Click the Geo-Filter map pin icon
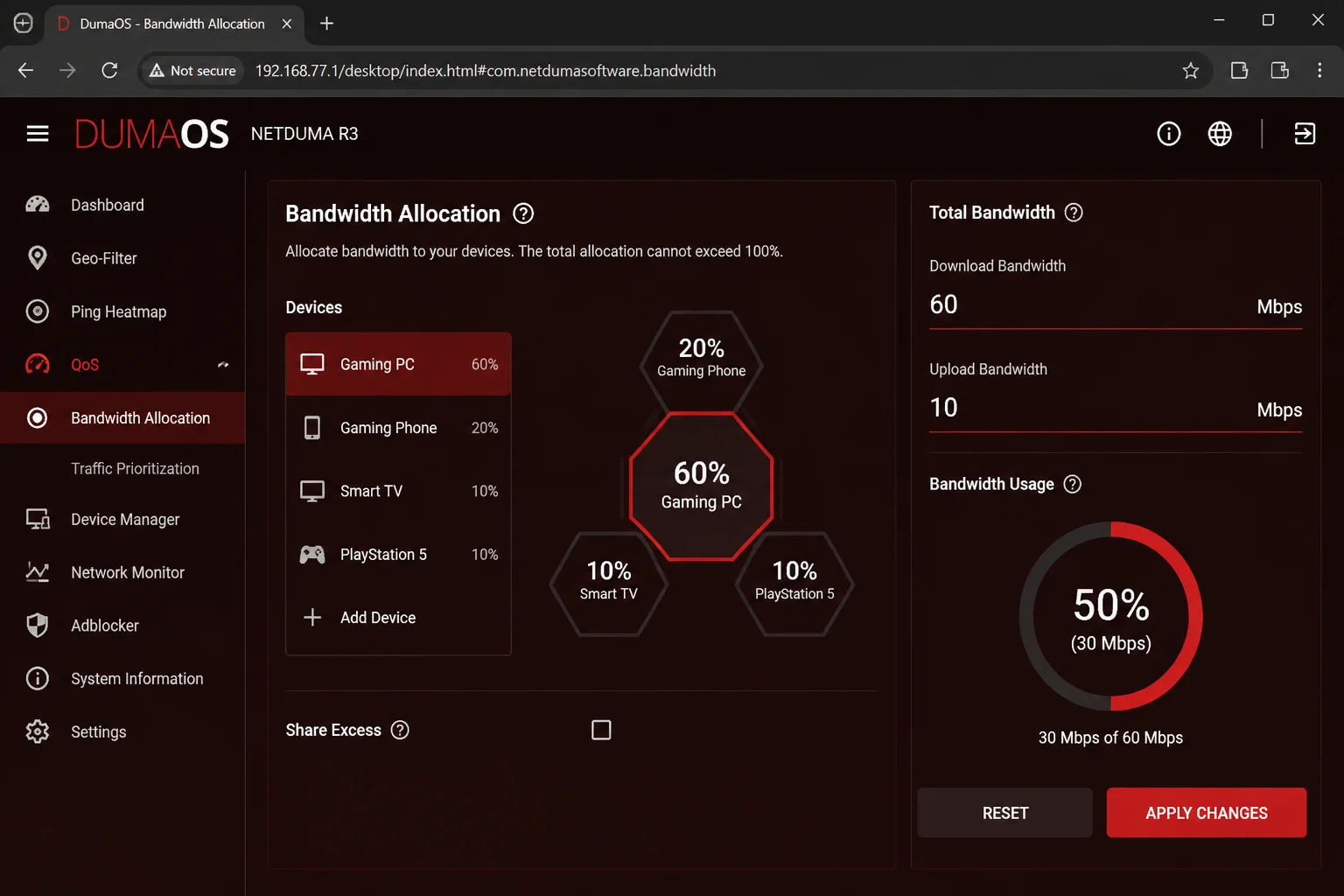The image size is (1344, 896). click(38, 258)
